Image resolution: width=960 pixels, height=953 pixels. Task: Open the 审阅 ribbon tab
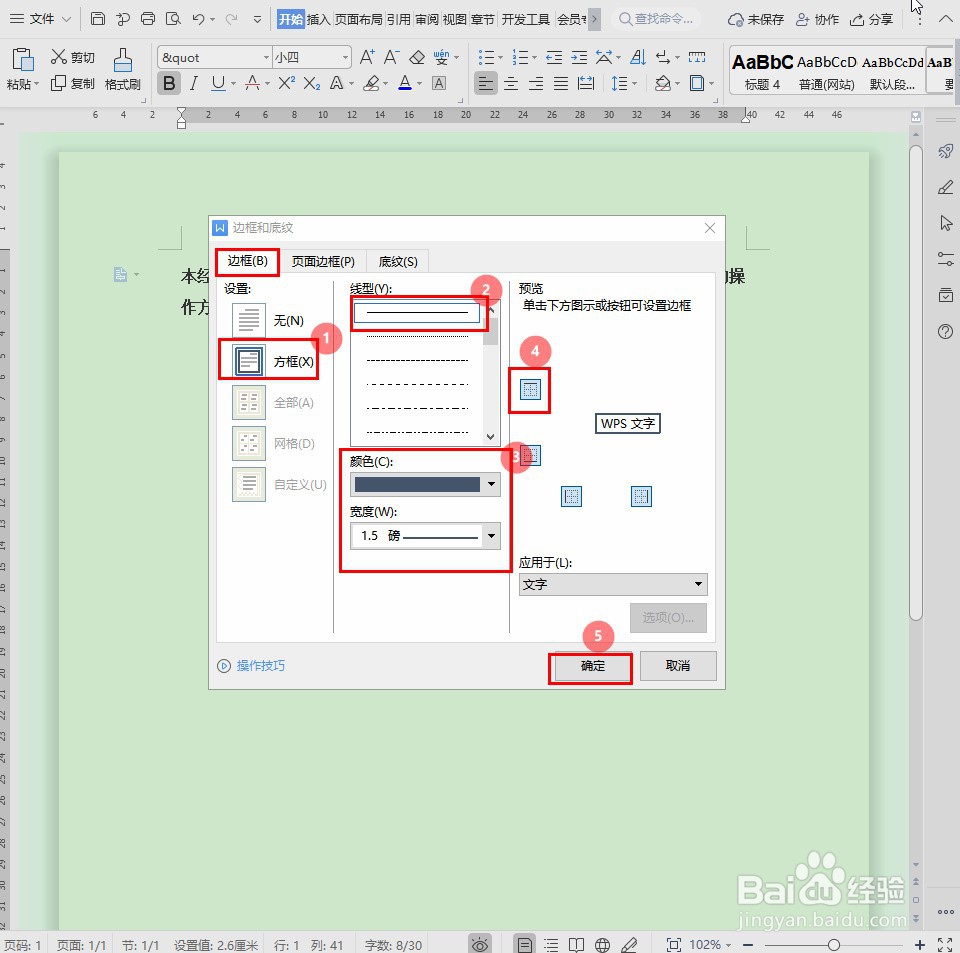426,19
